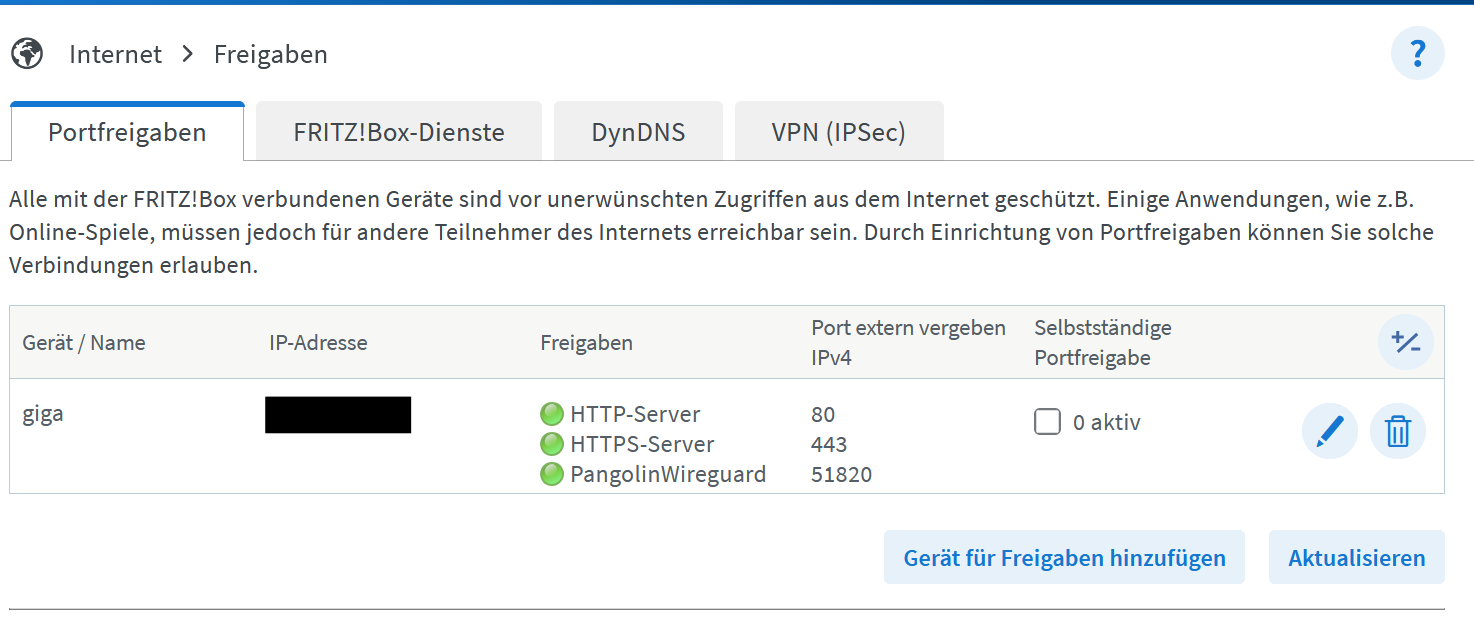Click the giga device name
The width and height of the screenshot is (1474, 628).
click(43, 414)
